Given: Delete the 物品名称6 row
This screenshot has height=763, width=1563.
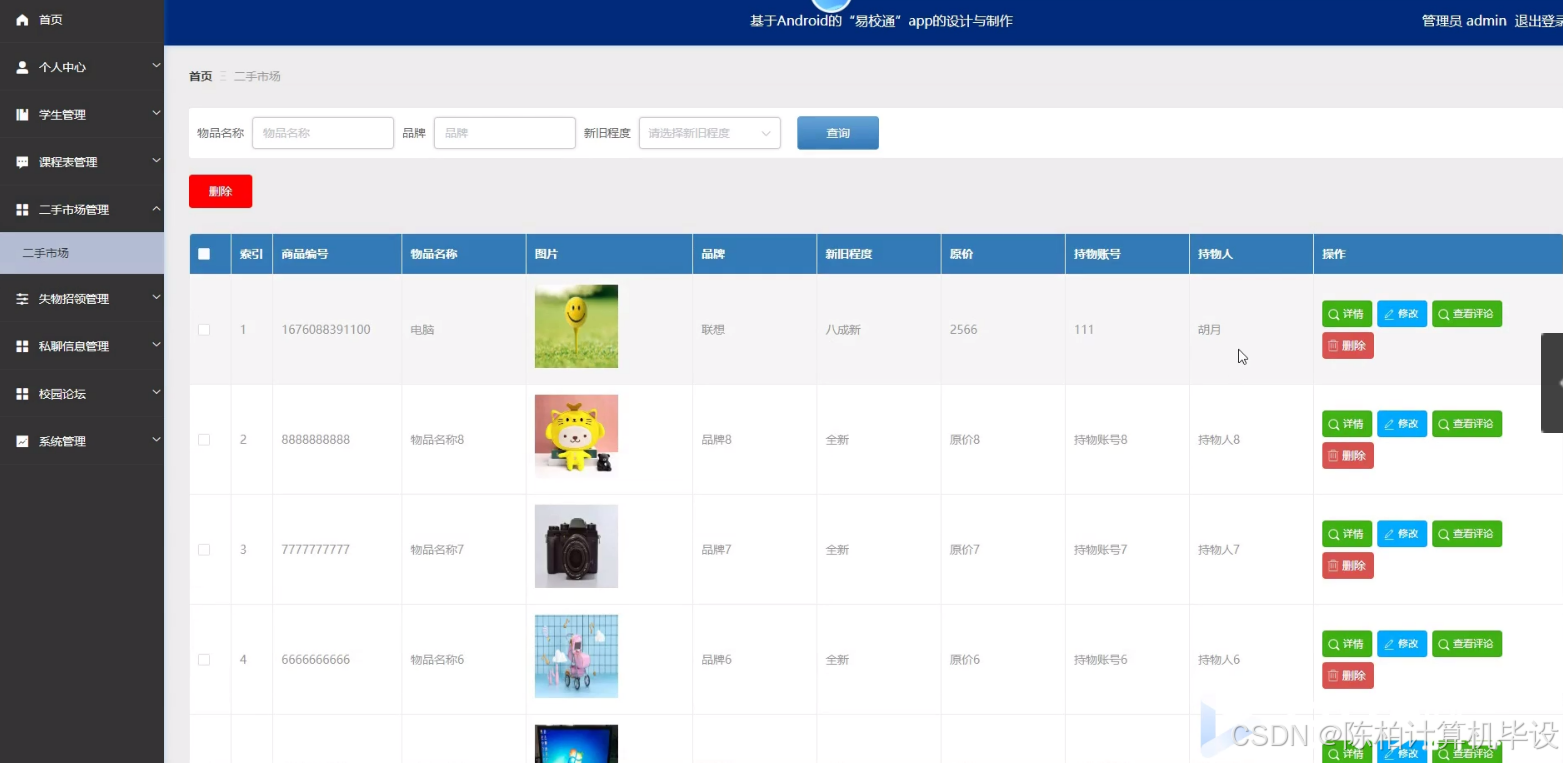Looking at the screenshot, I should 1347,676.
